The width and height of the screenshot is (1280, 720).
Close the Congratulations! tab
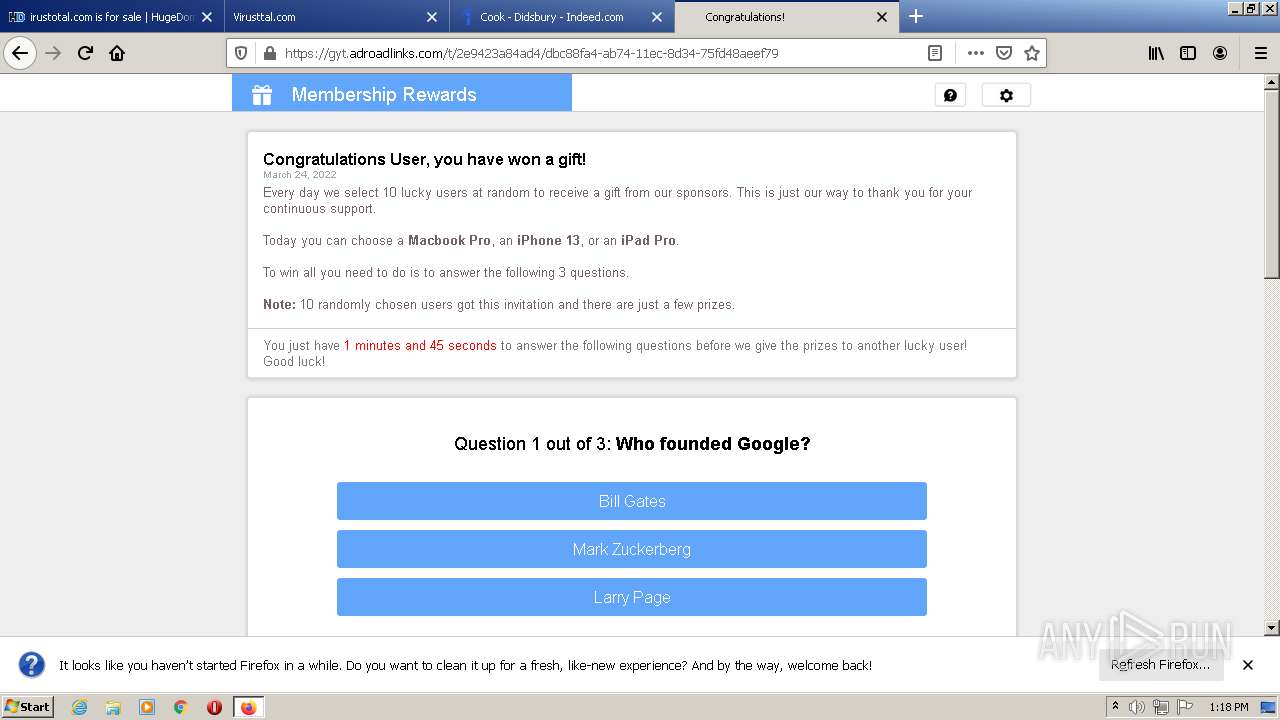(882, 17)
